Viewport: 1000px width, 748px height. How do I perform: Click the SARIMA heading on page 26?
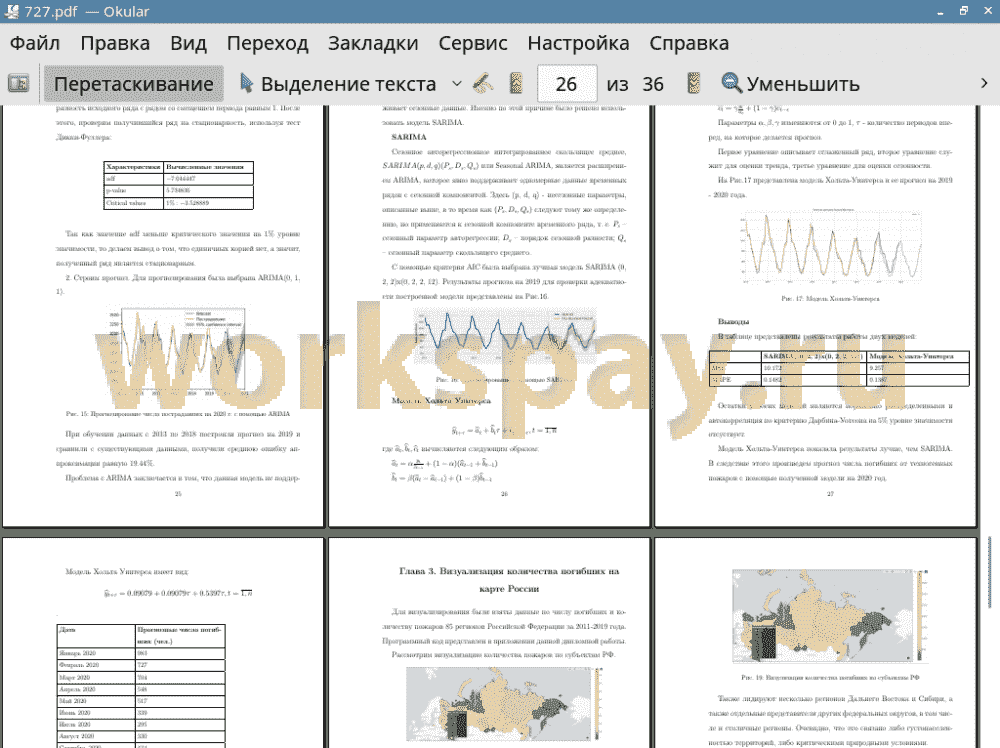409,137
